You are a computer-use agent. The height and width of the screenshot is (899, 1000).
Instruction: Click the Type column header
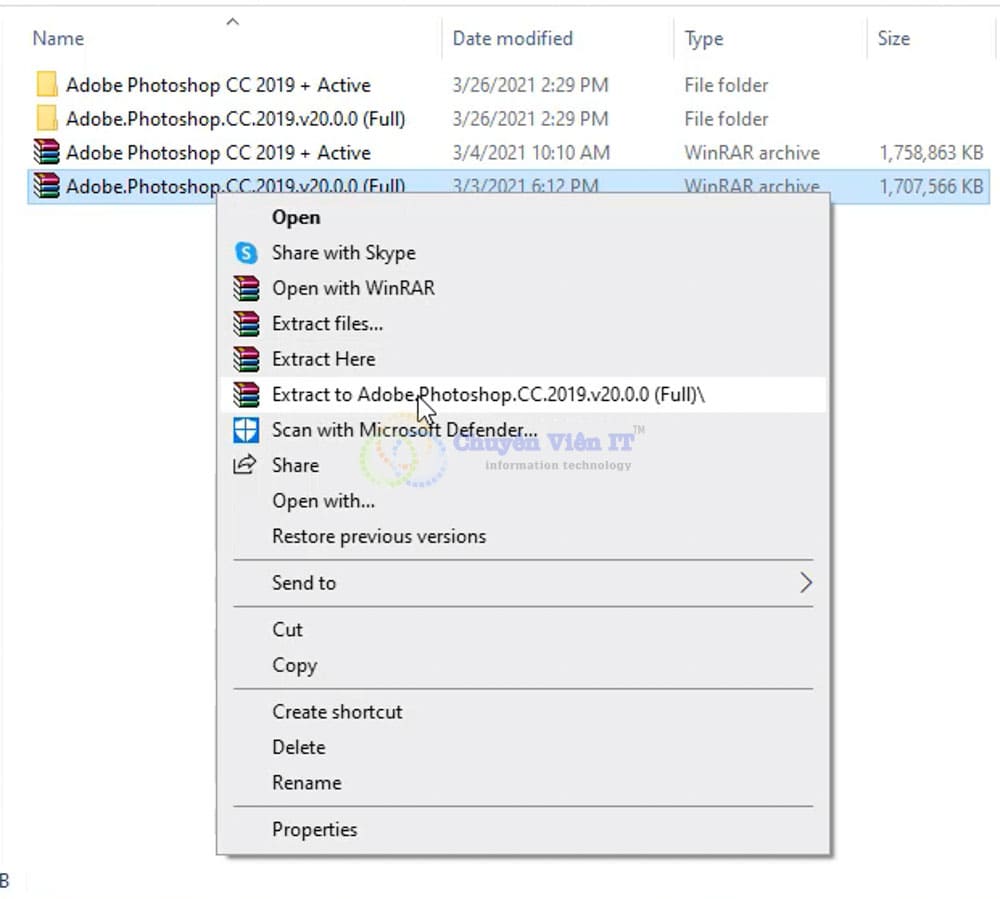pyautogui.click(x=703, y=39)
